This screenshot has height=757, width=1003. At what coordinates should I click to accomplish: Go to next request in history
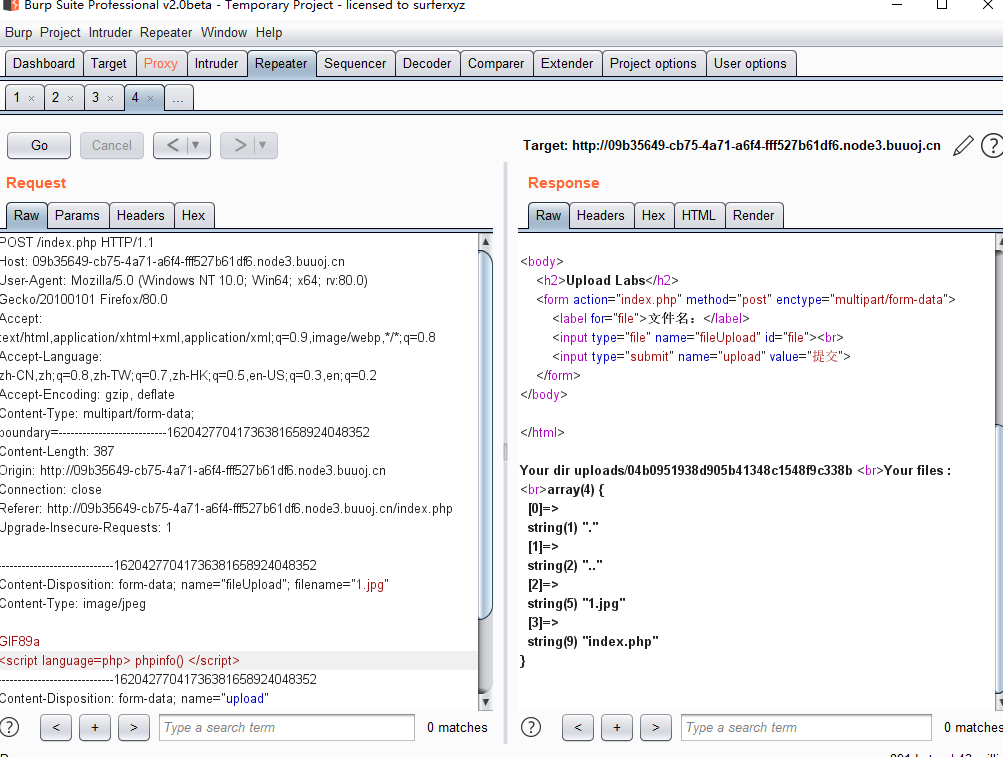click(x=239, y=145)
